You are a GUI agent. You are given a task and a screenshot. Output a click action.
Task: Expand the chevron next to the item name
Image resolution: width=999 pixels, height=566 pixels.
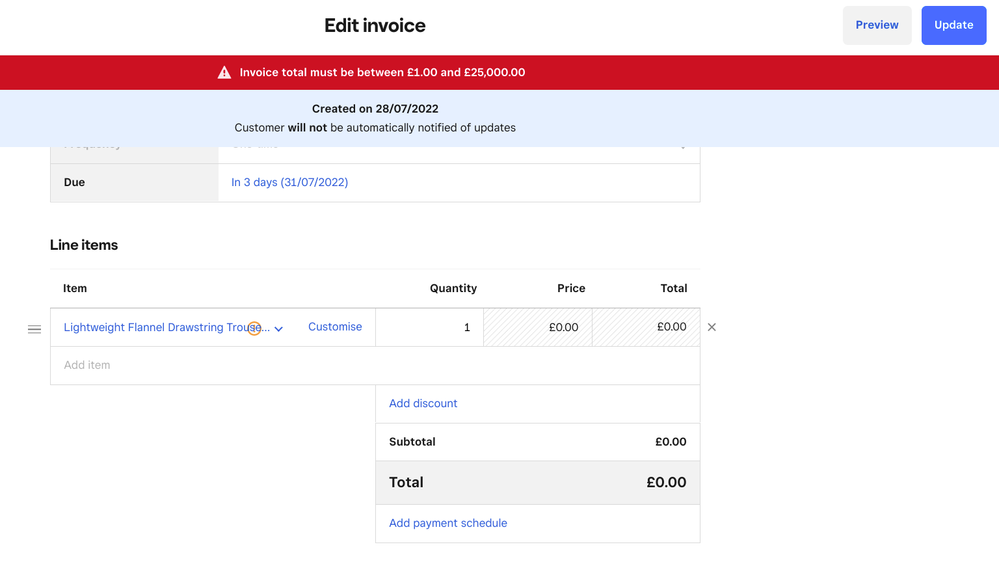[x=279, y=329]
